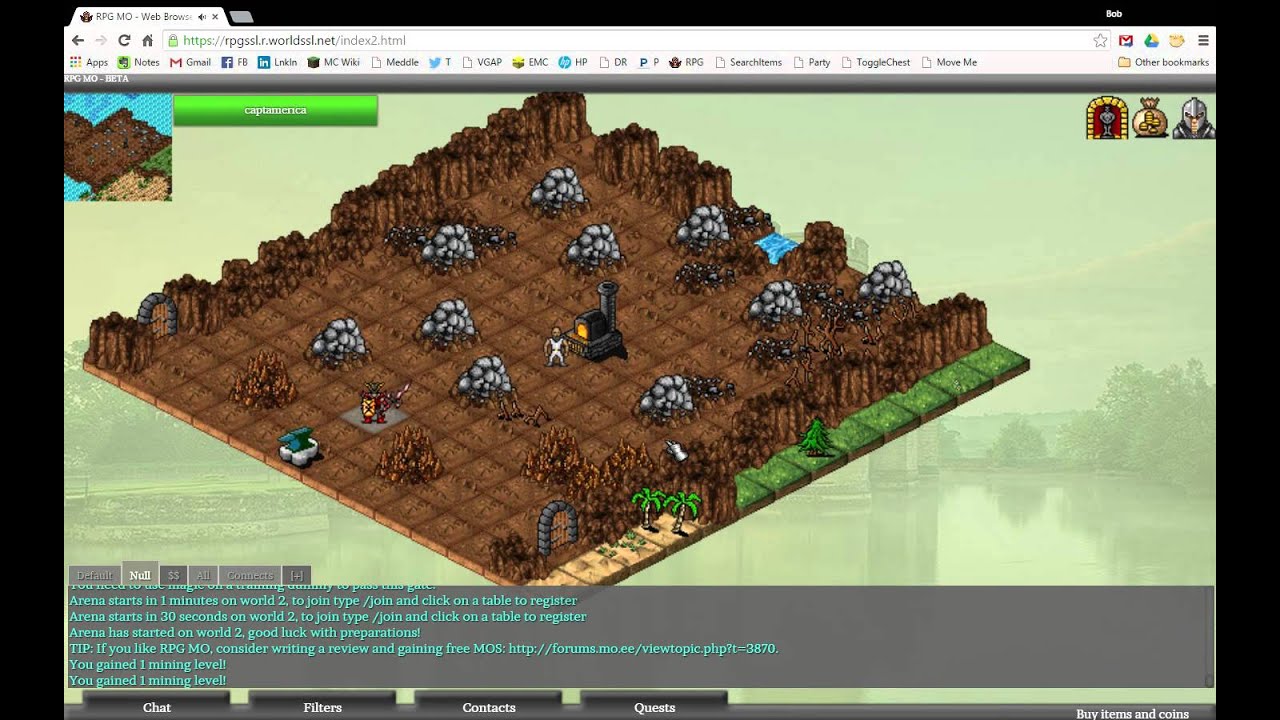Screen dimensions: 1280x720
Task: Open the world minimap
Action: tap(118, 147)
